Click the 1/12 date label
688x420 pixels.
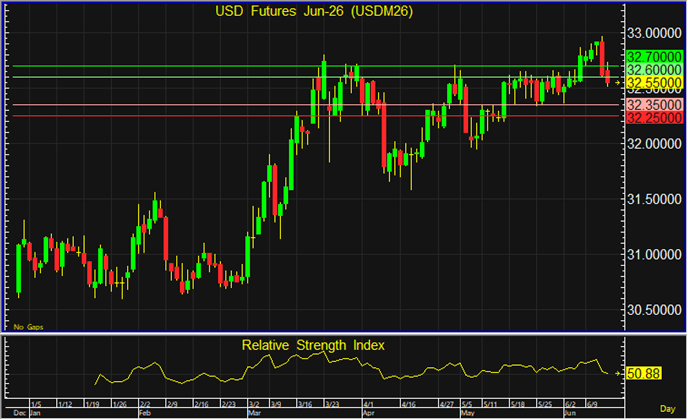65,404
